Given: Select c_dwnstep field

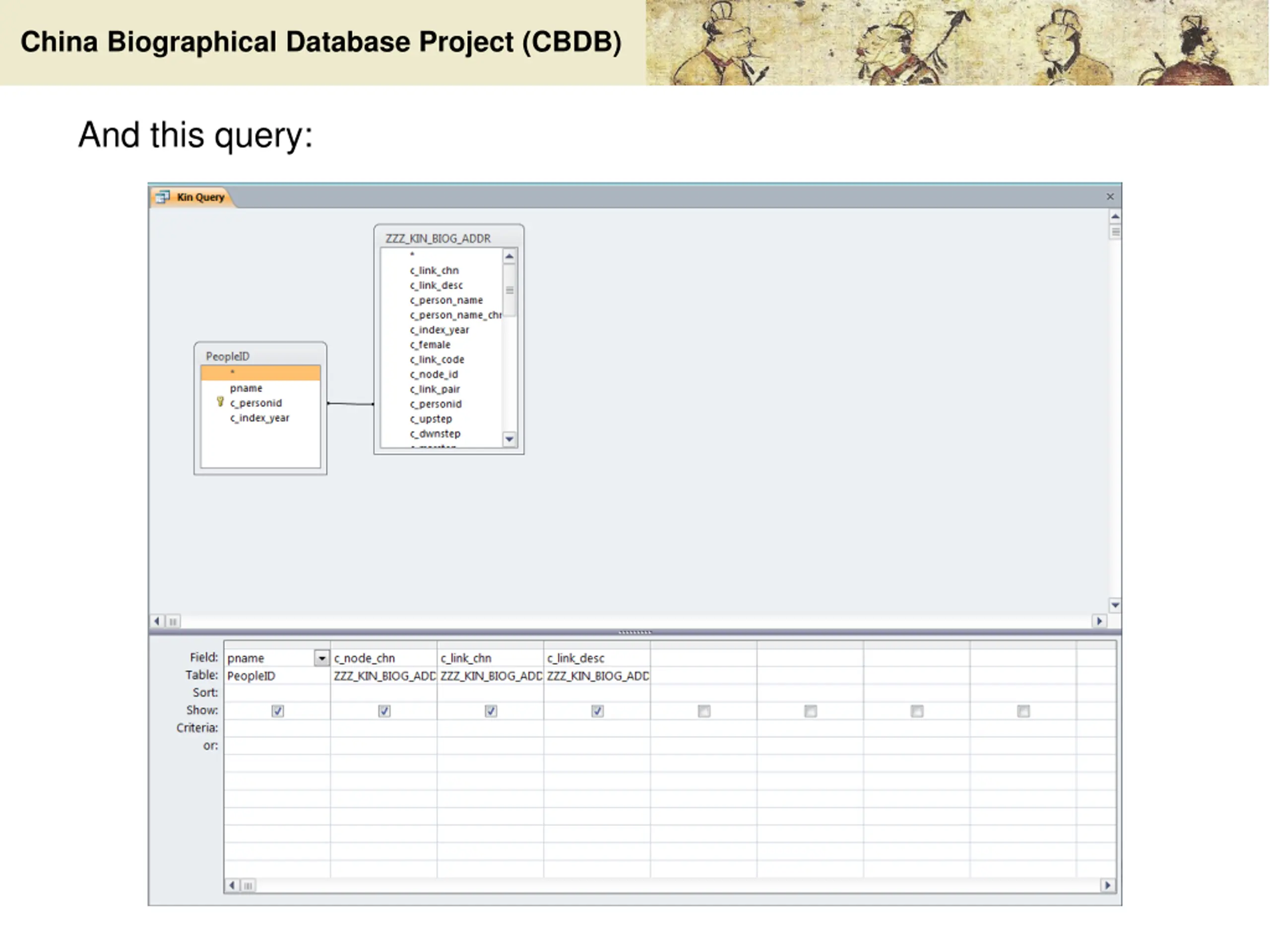Looking at the screenshot, I should coord(435,434).
